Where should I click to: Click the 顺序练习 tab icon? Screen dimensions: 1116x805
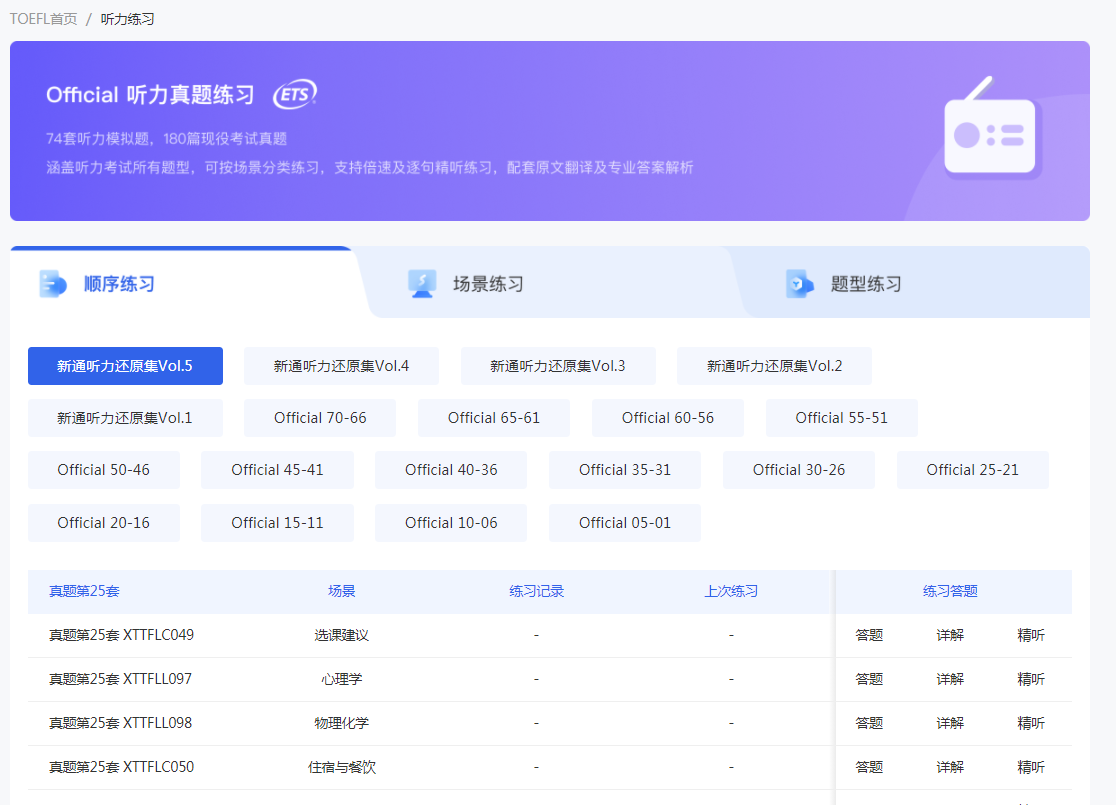pyautogui.click(x=53, y=284)
